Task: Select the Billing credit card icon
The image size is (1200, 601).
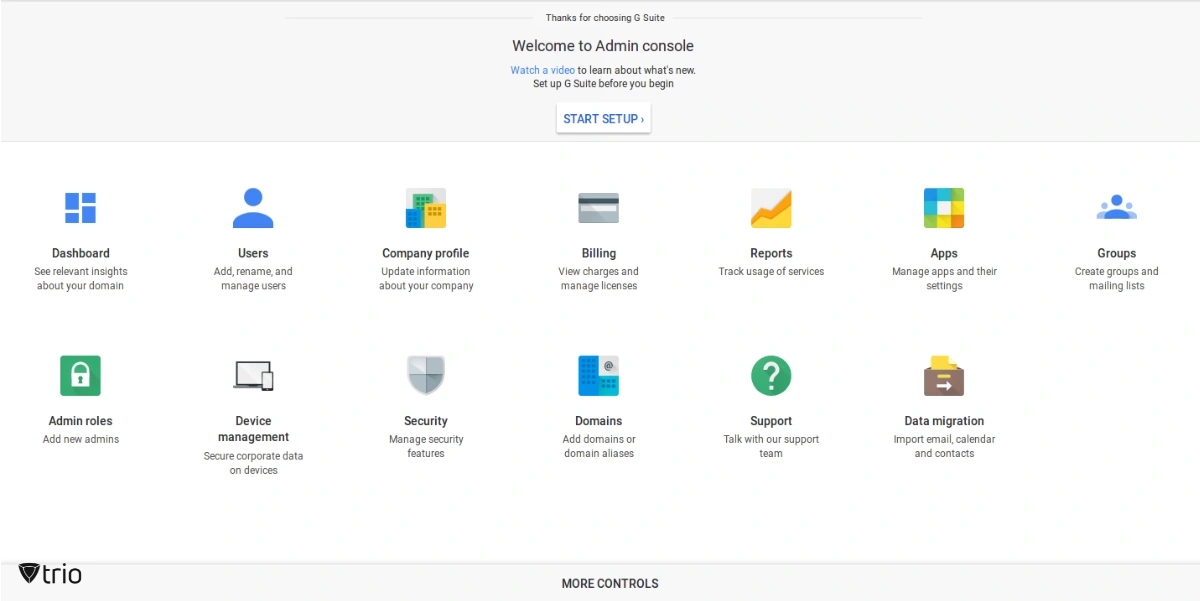Action: pyautogui.click(x=599, y=208)
